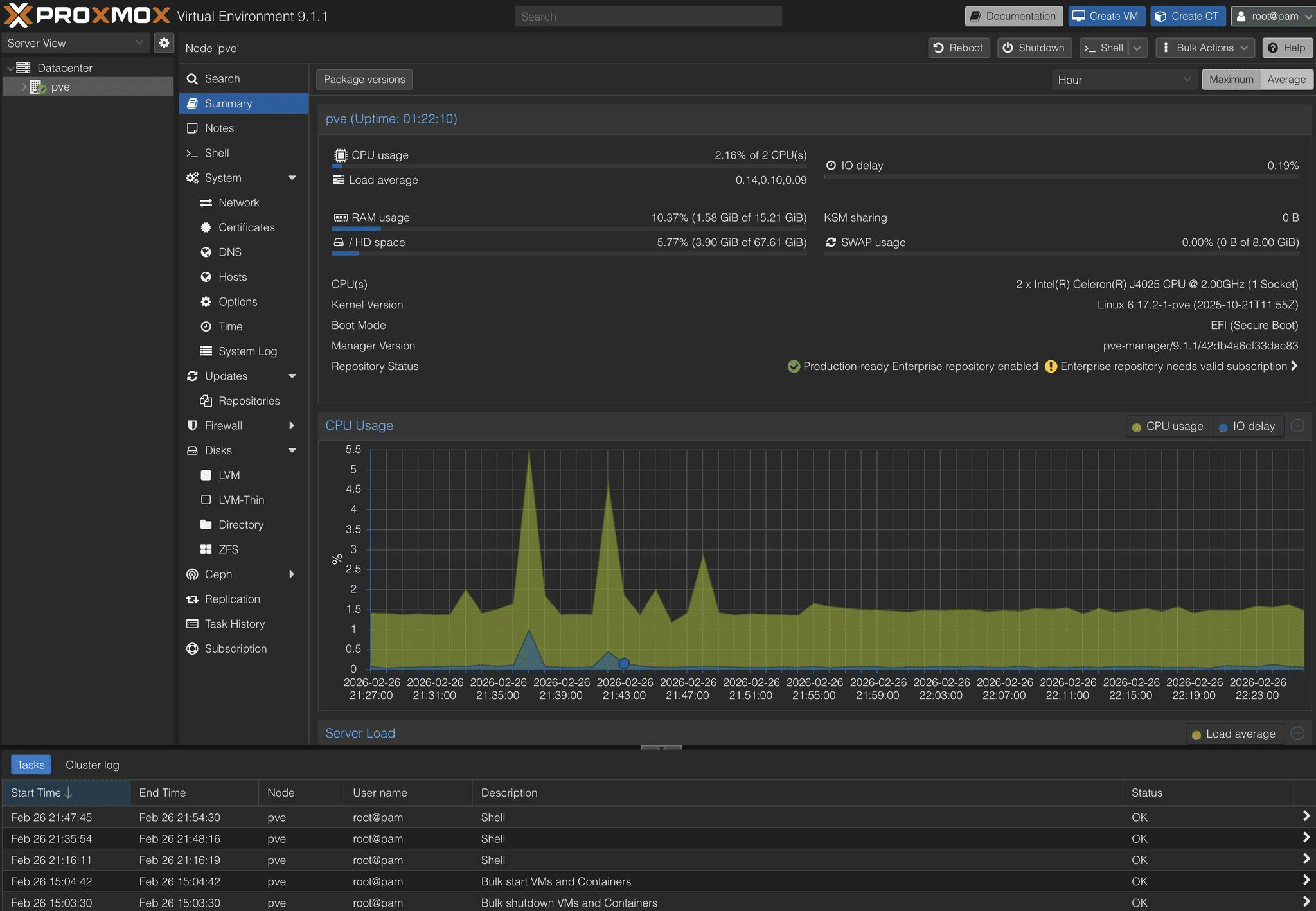The height and width of the screenshot is (911, 1316).
Task: Toggle CPU usage series in chart legend
Action: click(x=1168, y=426)
